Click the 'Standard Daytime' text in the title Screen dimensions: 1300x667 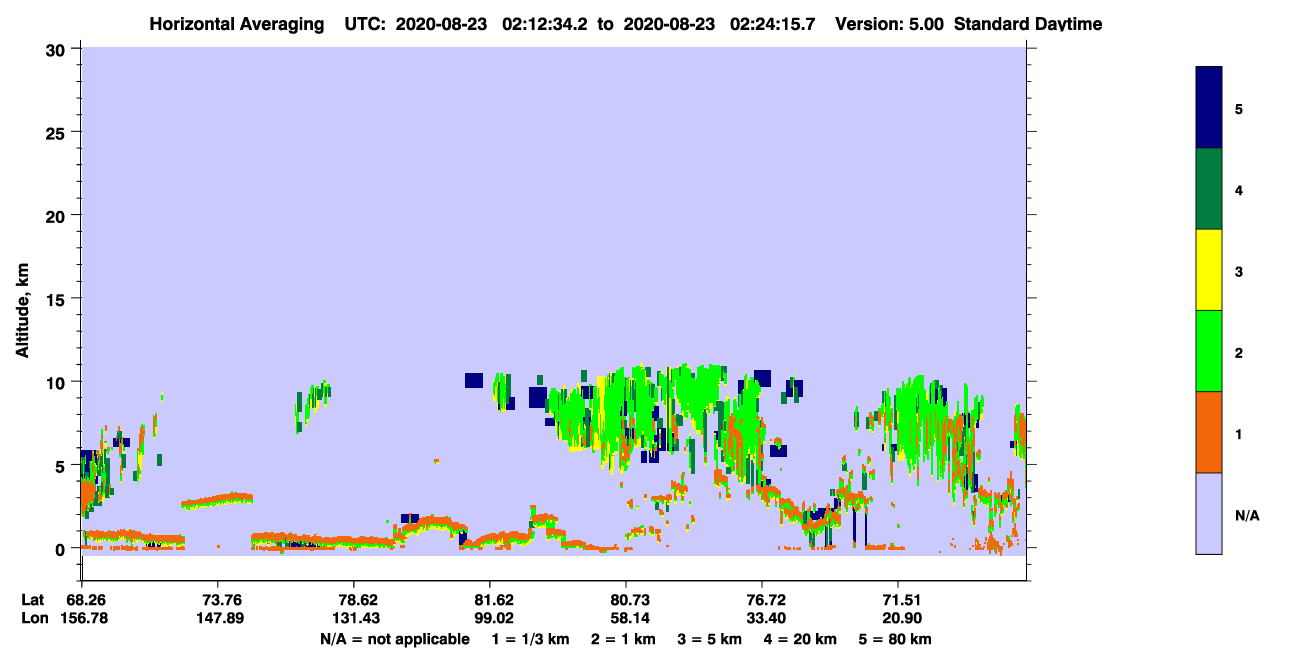click(1028, 24)
